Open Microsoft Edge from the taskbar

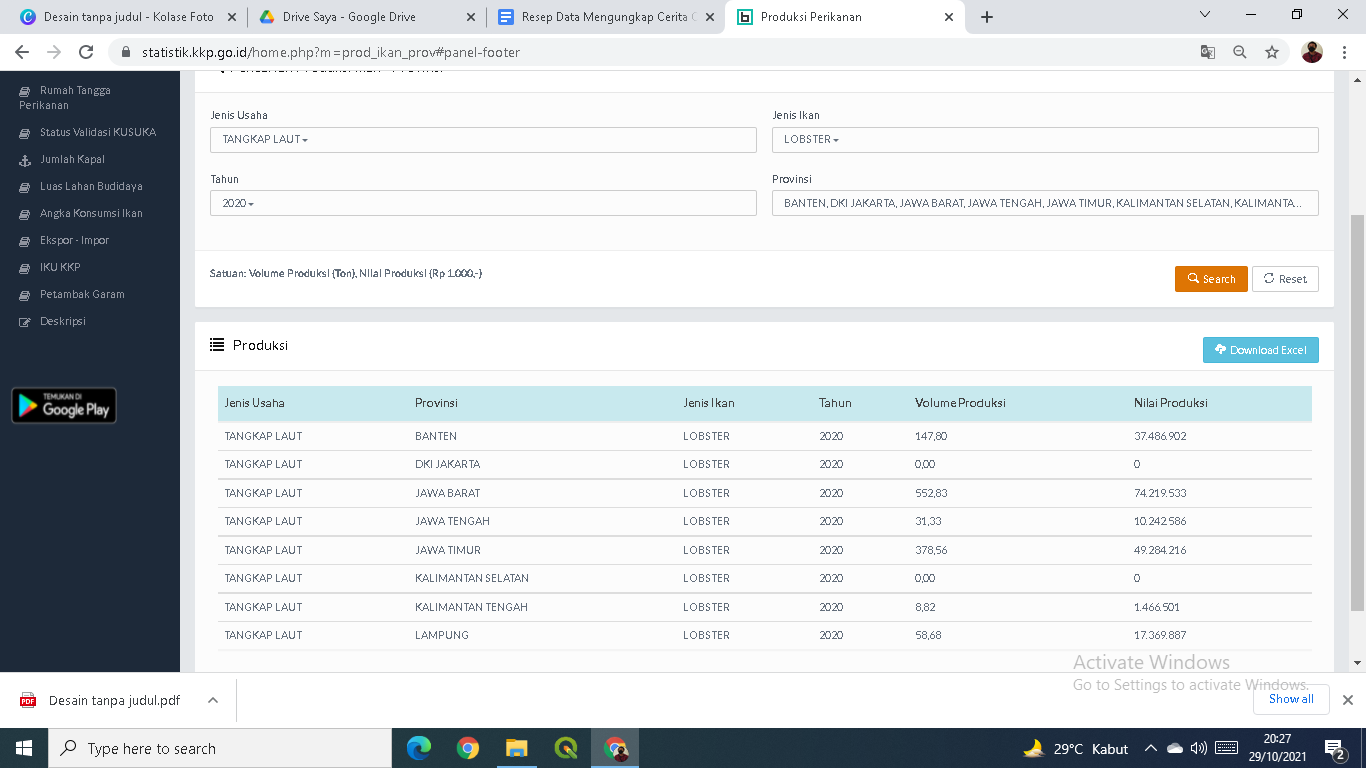(418, 748)
